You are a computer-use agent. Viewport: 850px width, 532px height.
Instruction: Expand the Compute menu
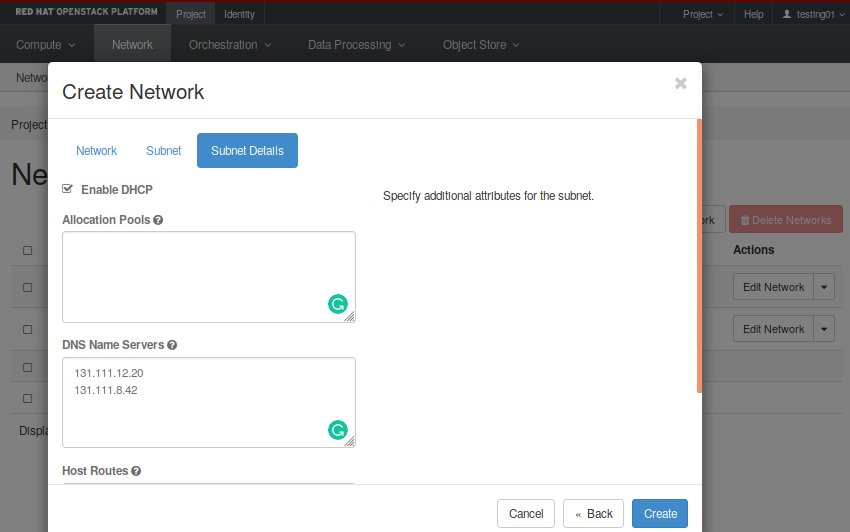[46, 45]
